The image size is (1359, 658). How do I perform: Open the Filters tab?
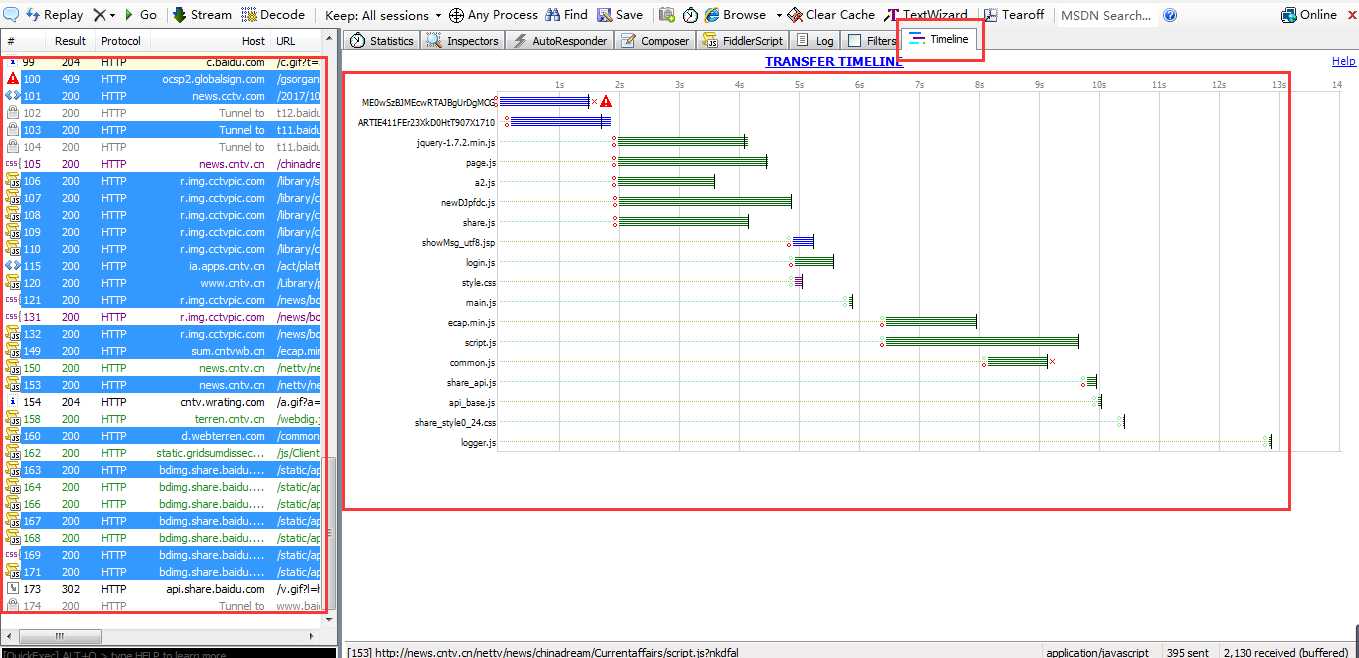[x=872, y=41]
